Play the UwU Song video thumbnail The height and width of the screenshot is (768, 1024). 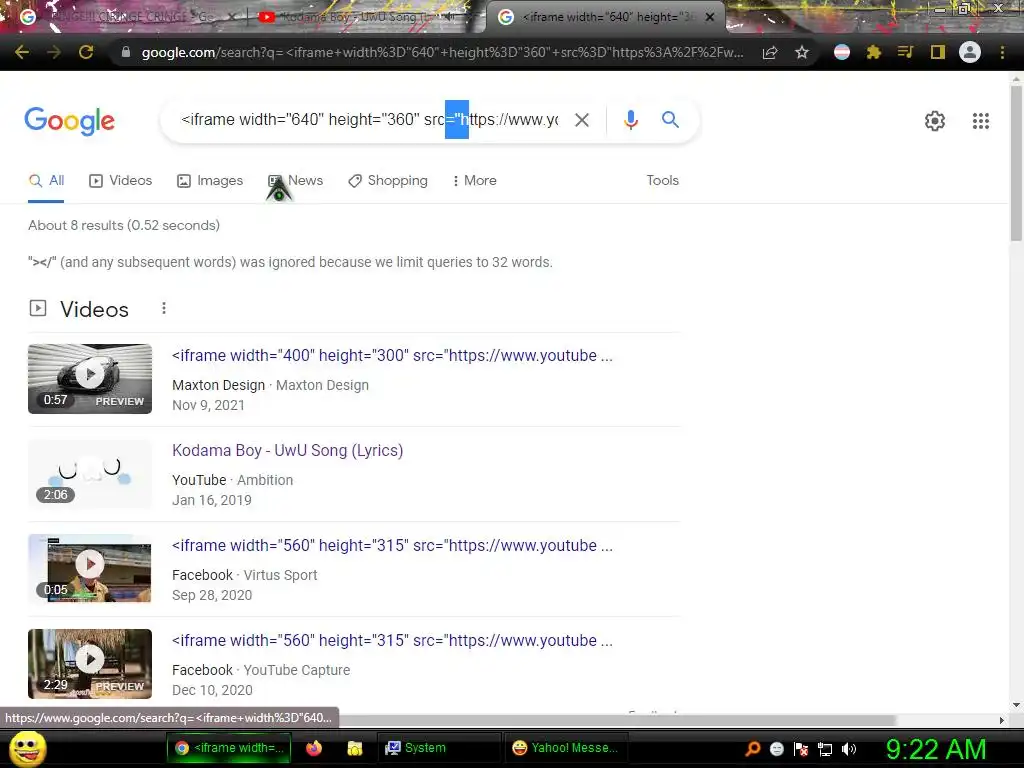point(90,473)
